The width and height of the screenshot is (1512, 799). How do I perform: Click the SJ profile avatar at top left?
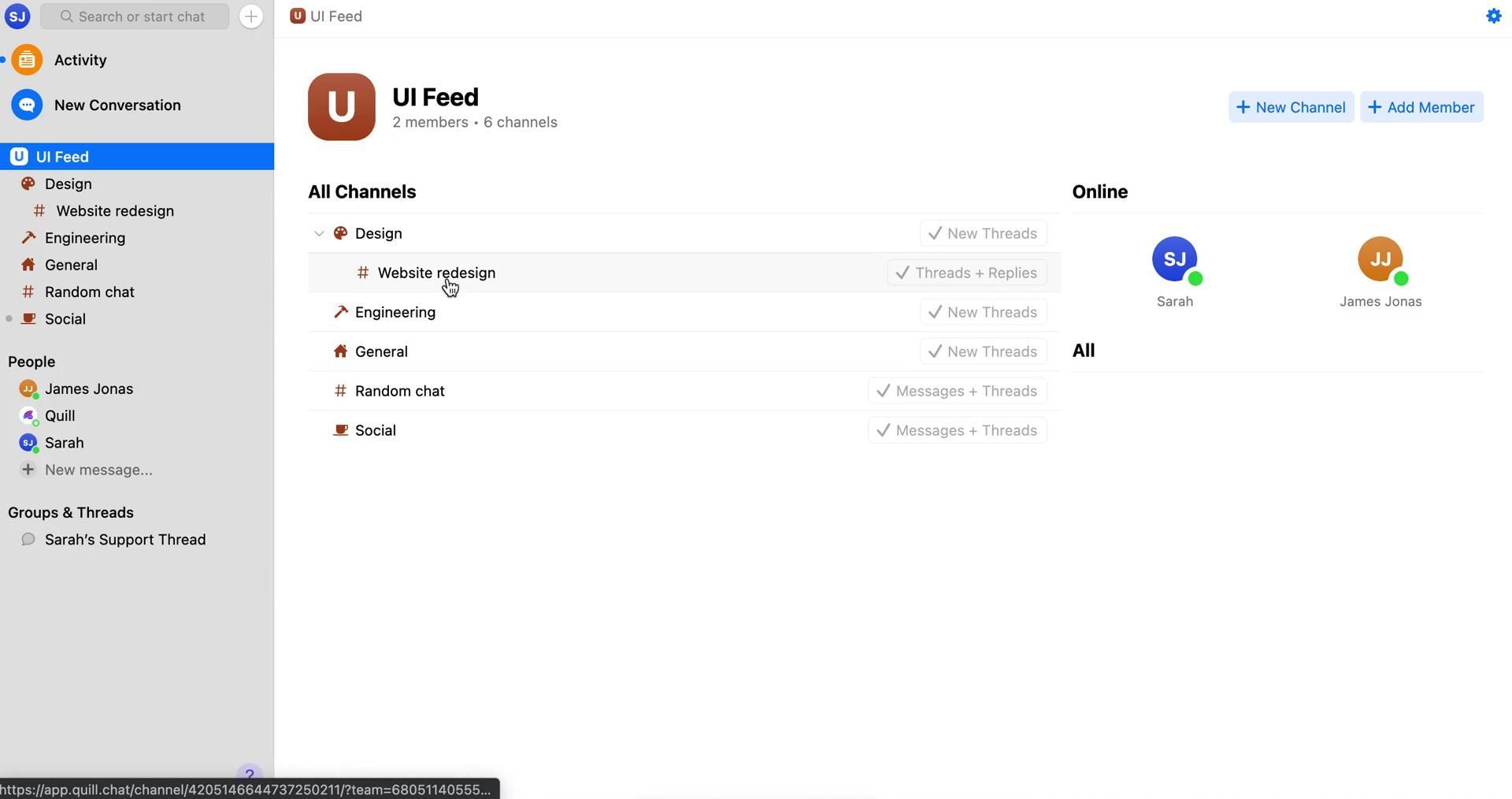tap(17, 16)
